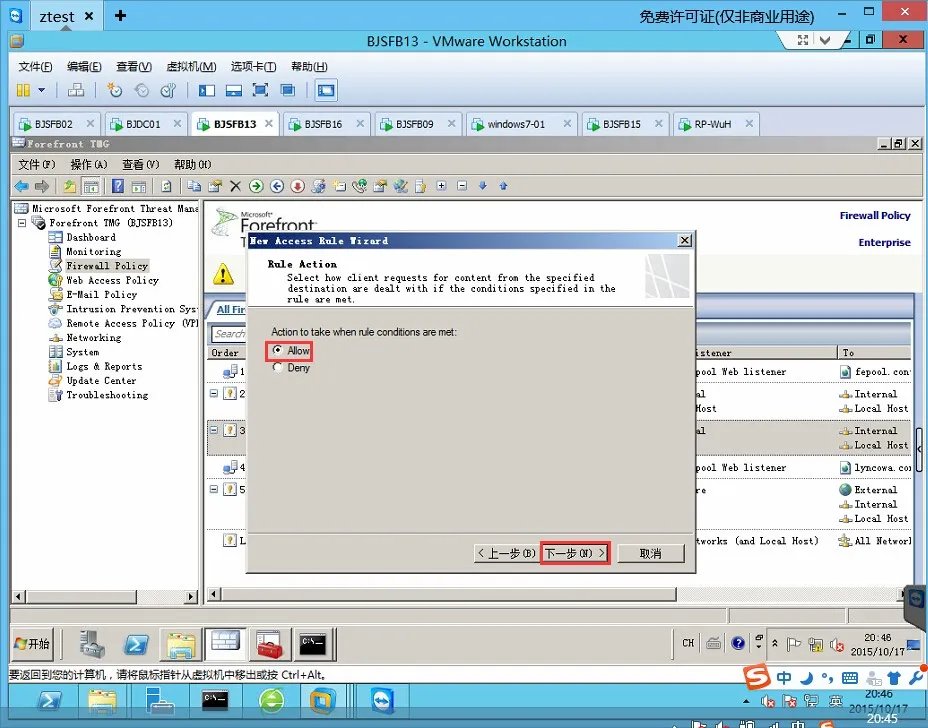The height and width of the screenshot is (728, 928).
Task: Close the New Access Rule Wizard dialog
Action: (684, 240)
